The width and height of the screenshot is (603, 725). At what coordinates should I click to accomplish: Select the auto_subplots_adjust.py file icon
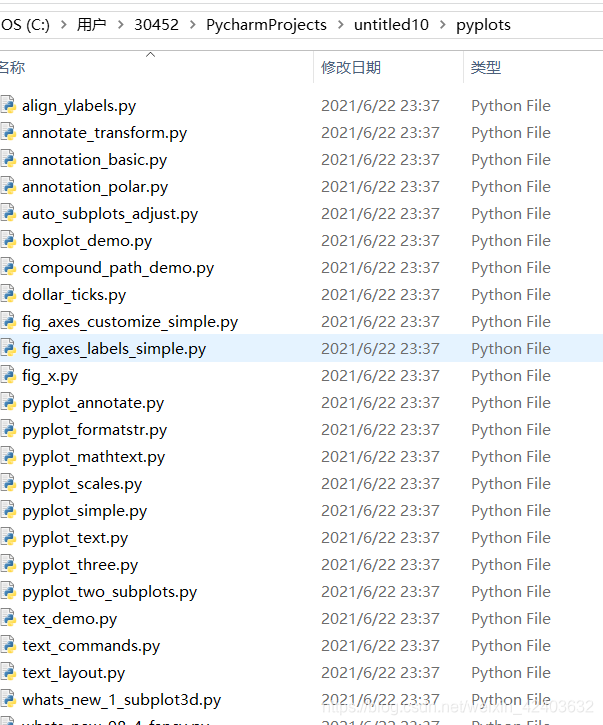pyautogui.click(x=8, y=213)
